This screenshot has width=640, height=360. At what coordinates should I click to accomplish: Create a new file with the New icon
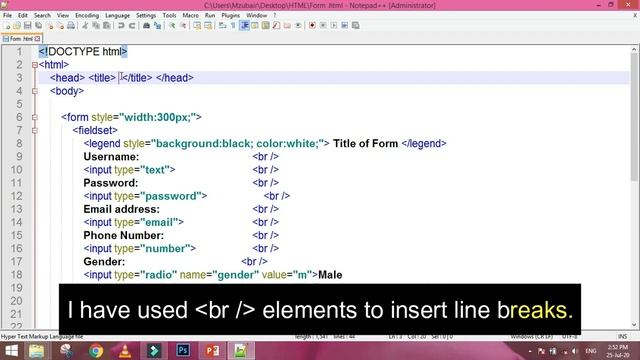point(7,25)
